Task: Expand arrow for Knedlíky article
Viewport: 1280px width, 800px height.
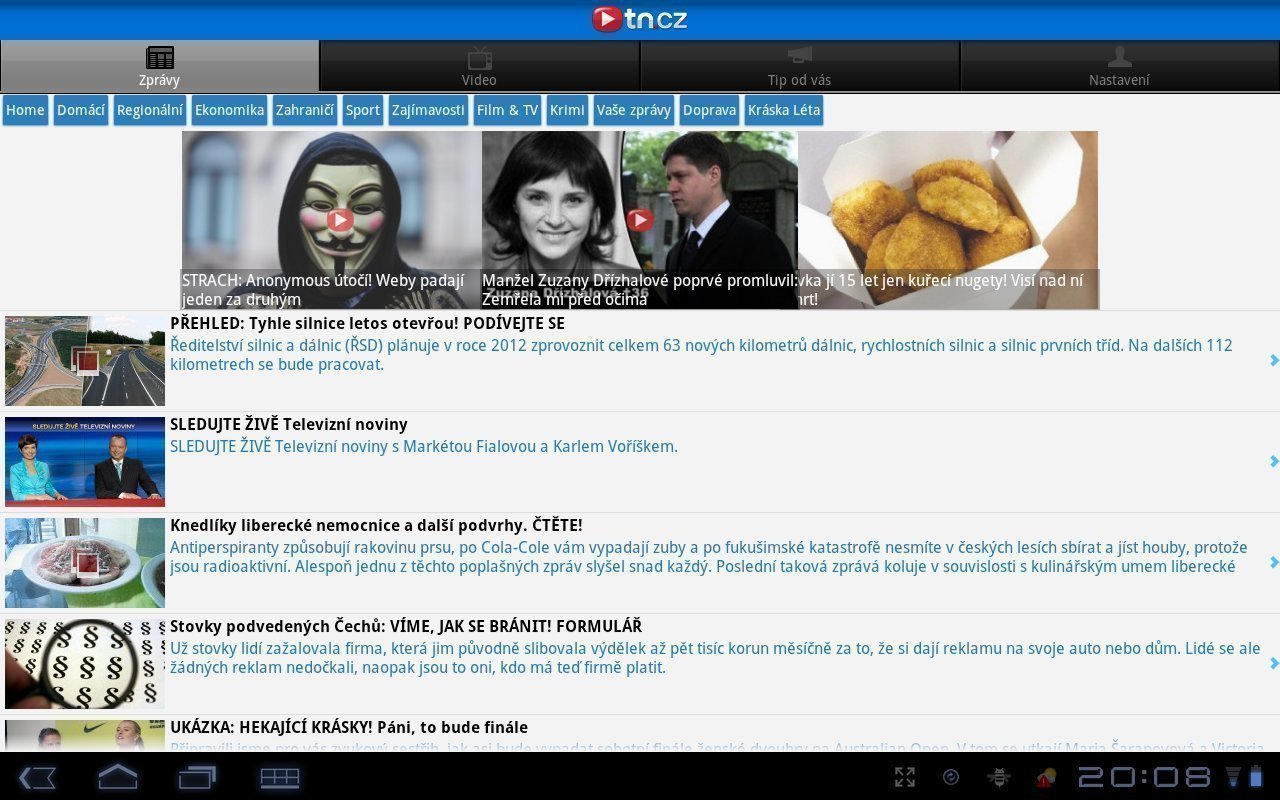Action: 1274,562
